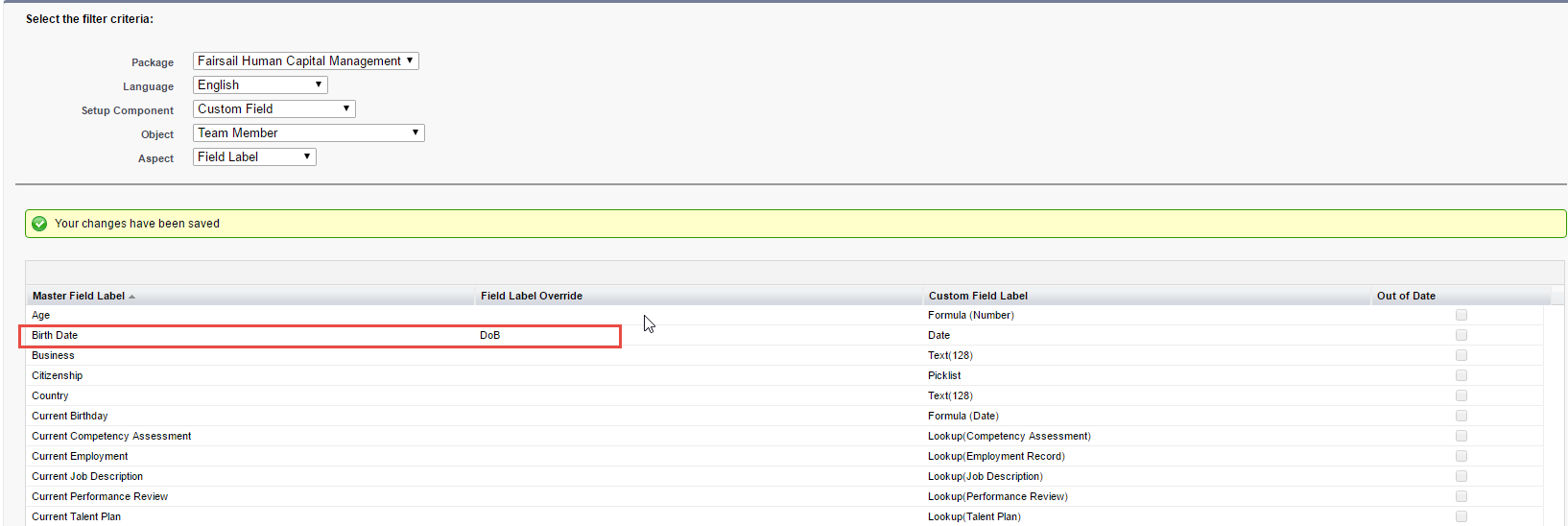The width and height of the screenshot is (1568, 526).
Task: Click the sort arrow beside Master Field Label
Action: [x=132, y=297]
